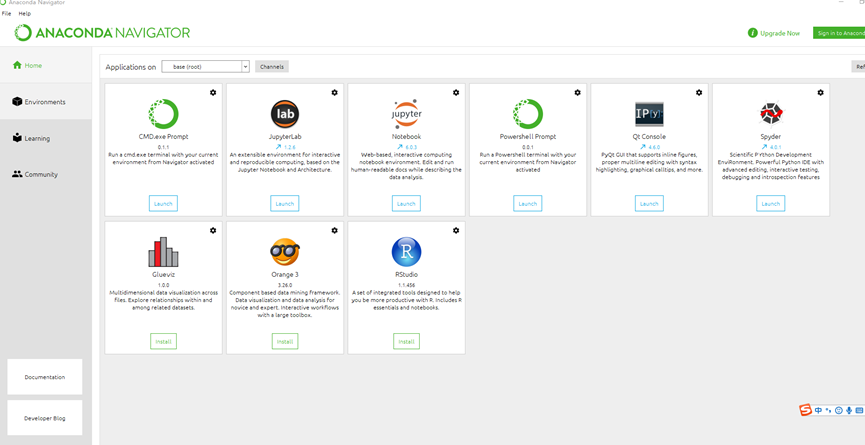Image resolution: width=865 pixels, height=445 pixels.
Task: Click the Upgrade Now info icon
Action: (752, 33)
